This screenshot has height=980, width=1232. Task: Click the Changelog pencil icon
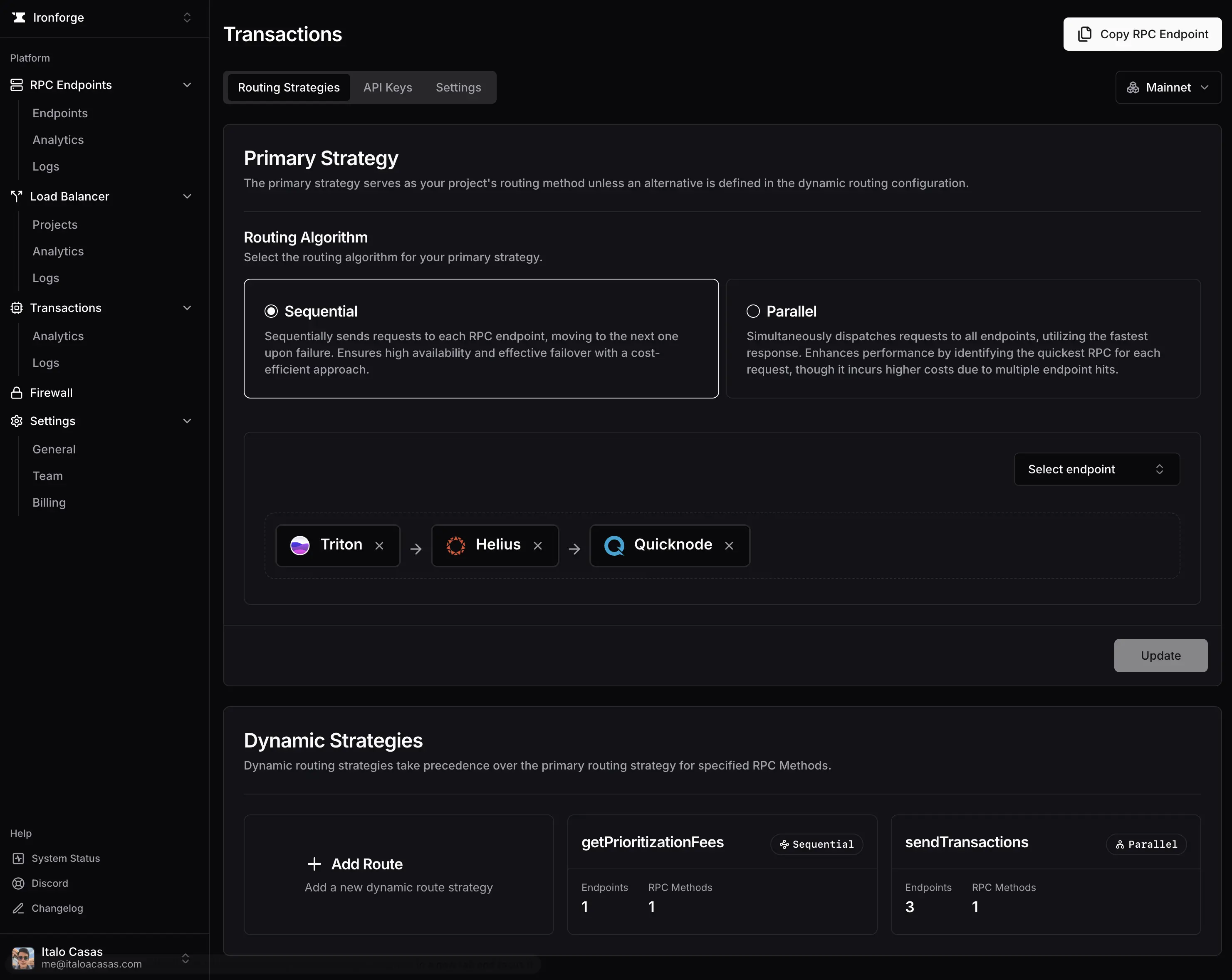tap(19, 908)
